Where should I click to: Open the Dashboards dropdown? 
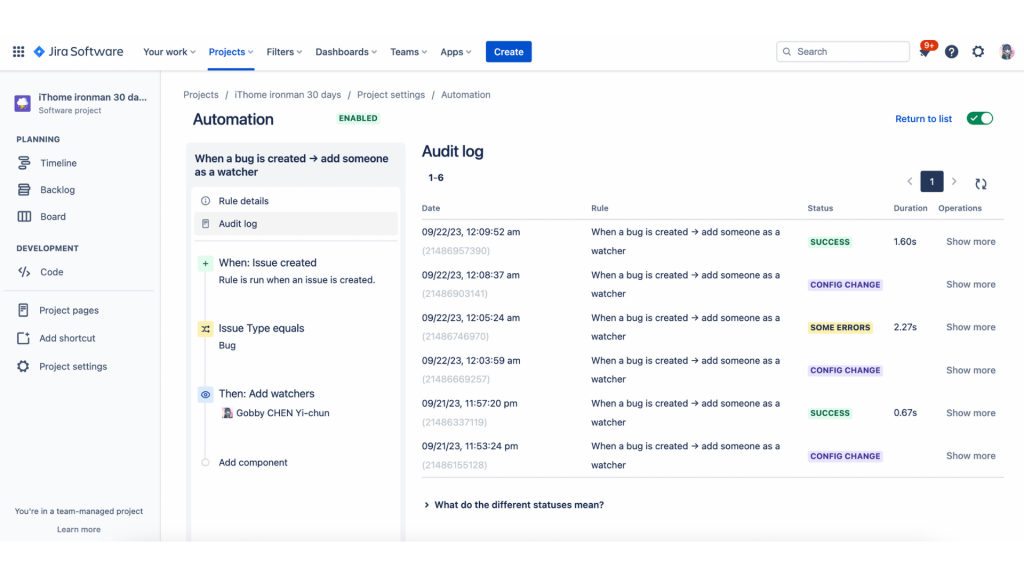346,52
